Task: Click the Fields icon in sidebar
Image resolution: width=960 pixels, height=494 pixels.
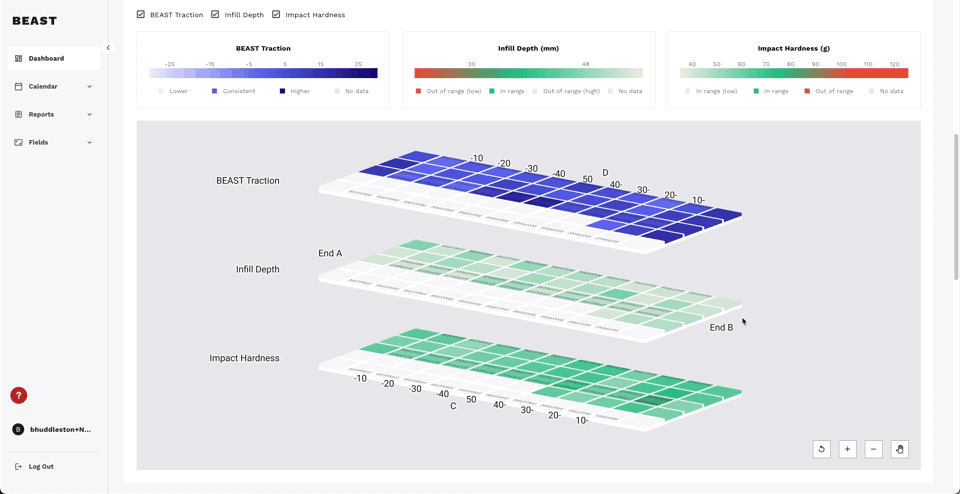Action: pyautogui.click(x=18, y=143)
